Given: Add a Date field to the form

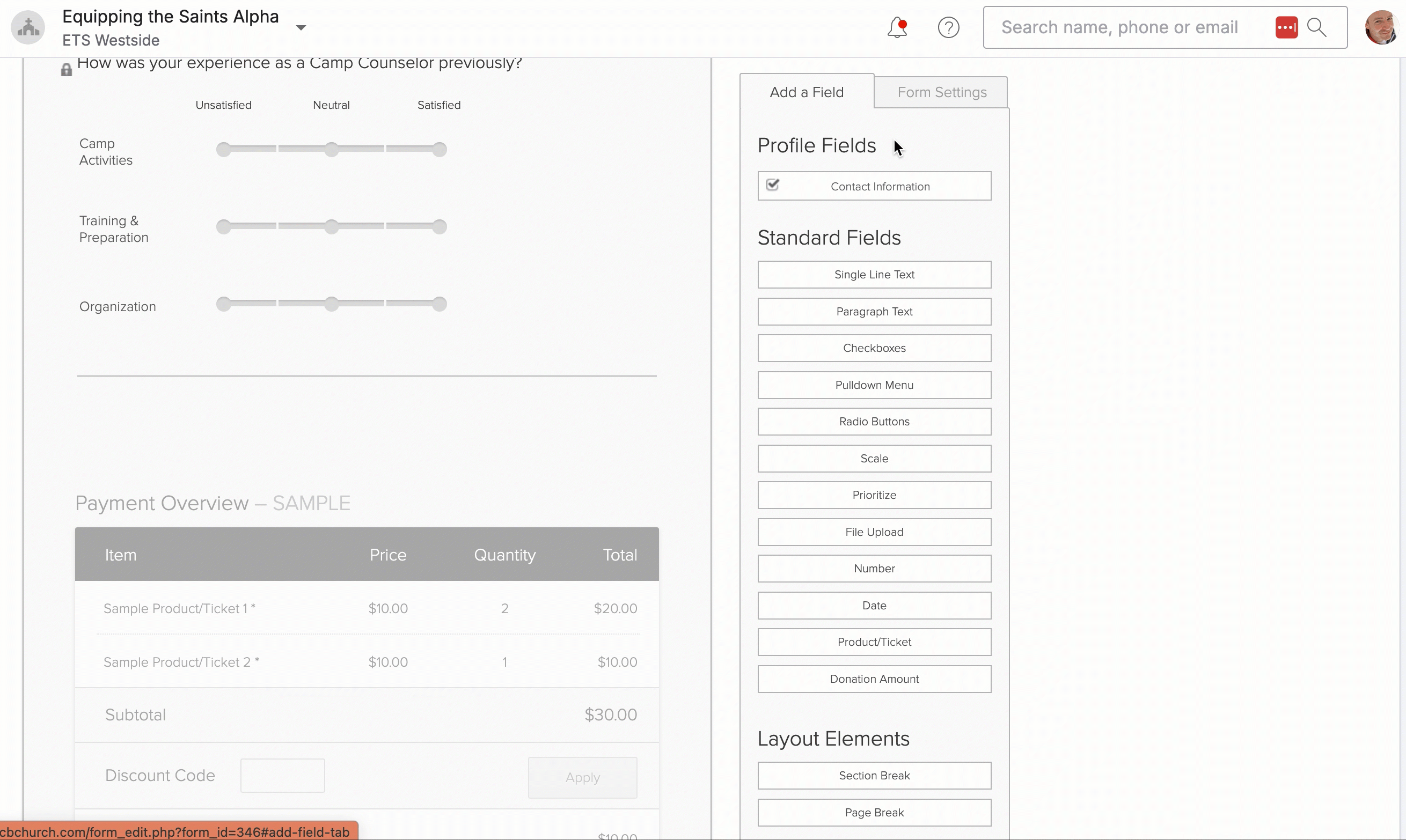Looking at the screenshot, I should pyautogui.click(x=874, y=605).
